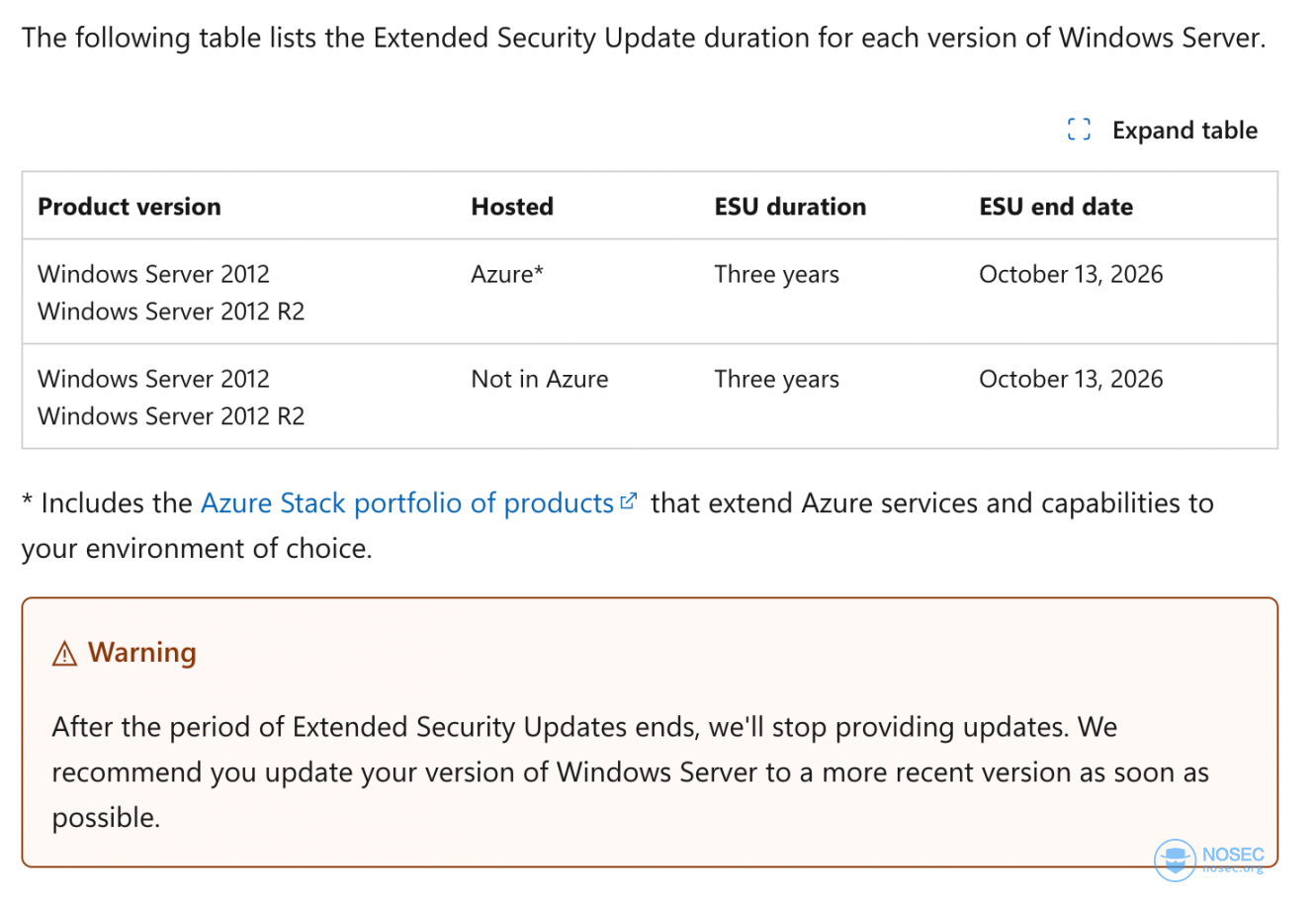The height and width of the screenshot is (906, 1316).
Task: Click the warning triangle icon
Action: tap(64, 654)
